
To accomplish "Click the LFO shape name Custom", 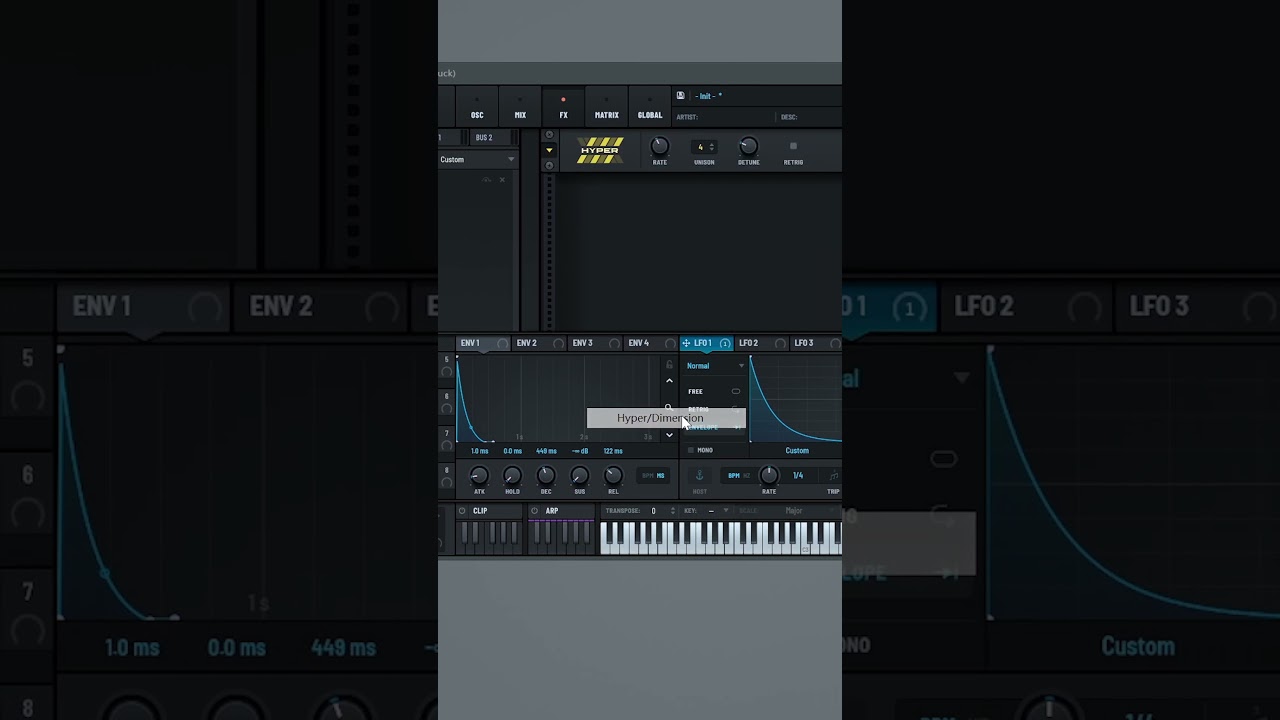I will 797,450.
